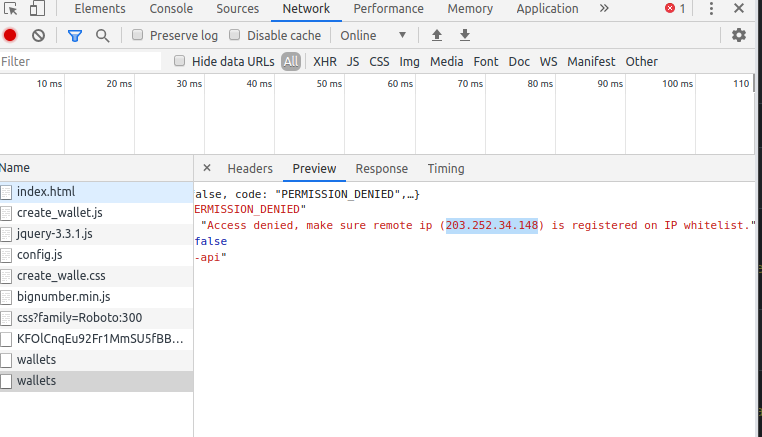This screenshot has height=437, width=762.
Task: Open Network settings gear
Action: [x=739, y=35]
